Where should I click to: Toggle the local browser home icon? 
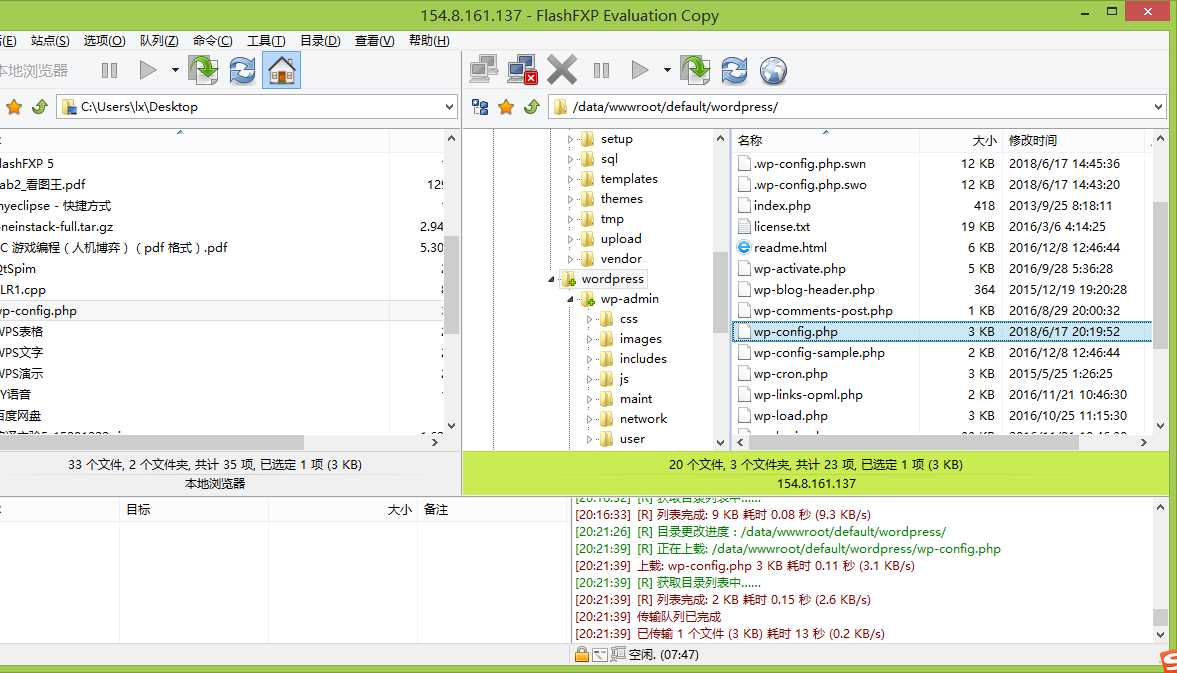pos(281,71)
